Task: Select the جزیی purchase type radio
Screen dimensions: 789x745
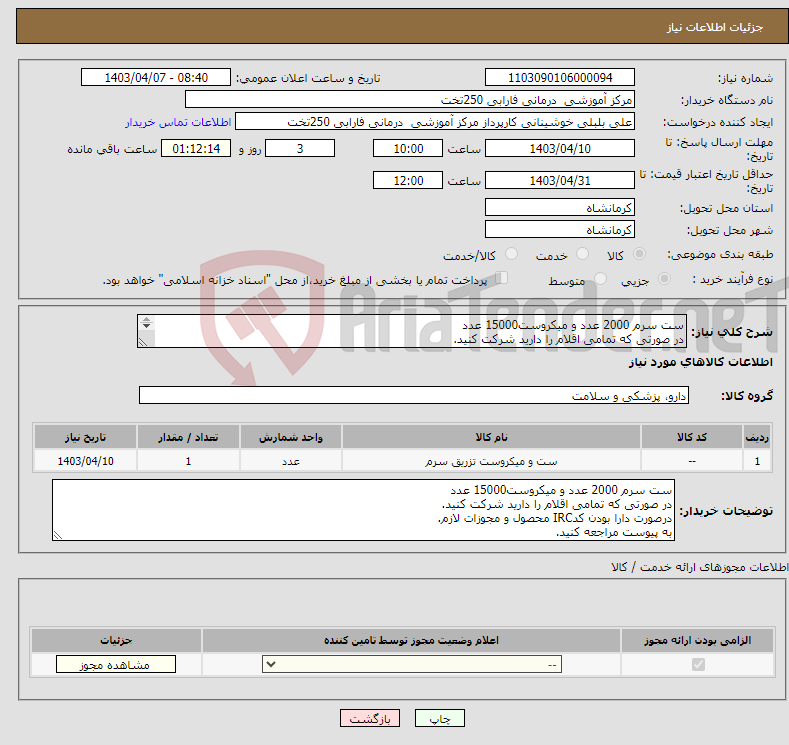Action: tap(664, 278)
